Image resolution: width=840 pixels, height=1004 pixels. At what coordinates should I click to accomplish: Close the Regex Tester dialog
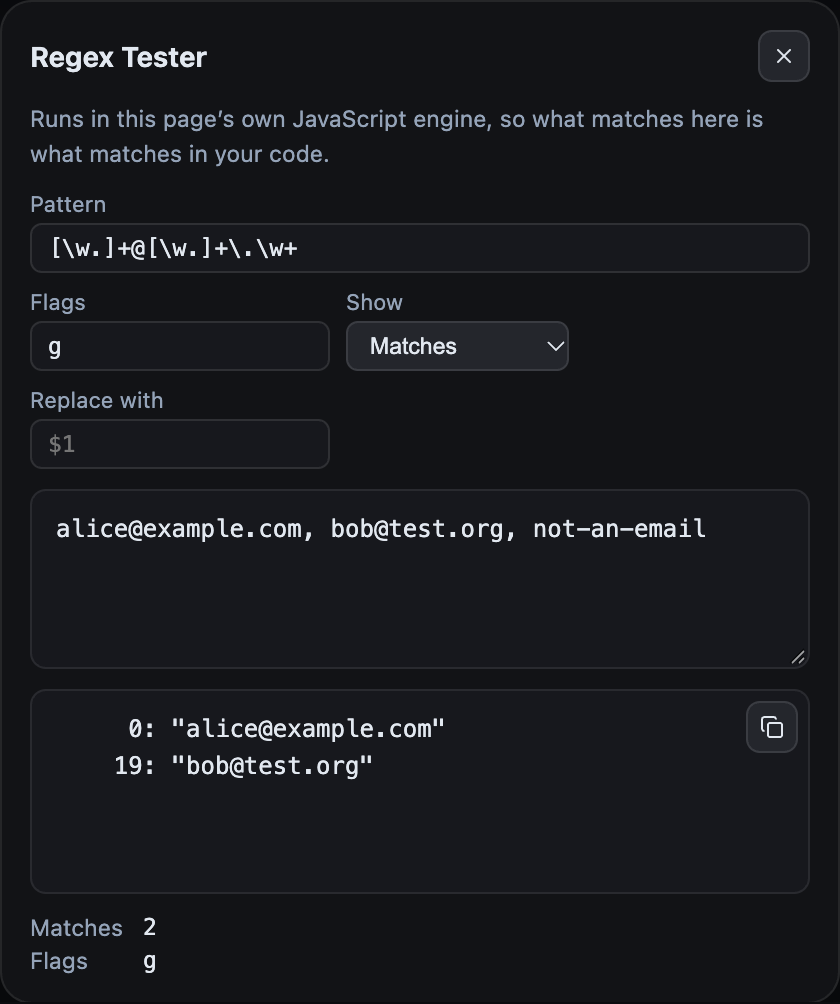coord(784,56)
